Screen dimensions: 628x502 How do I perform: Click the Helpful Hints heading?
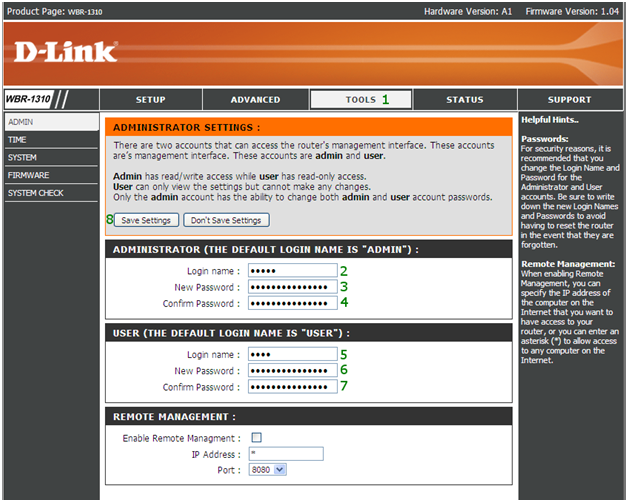point(550,120)
